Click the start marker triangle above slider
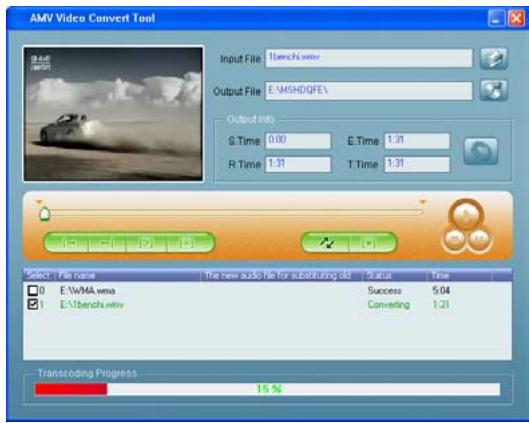The height and width of the screenshot is (423, 529). 39,202
